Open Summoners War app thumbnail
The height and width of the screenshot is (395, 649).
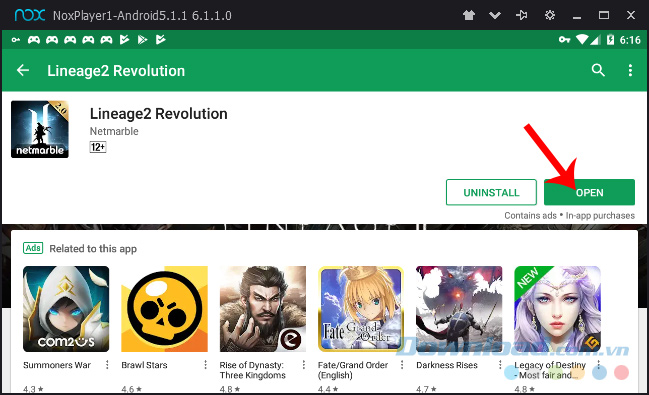click(x=66, y=309)
